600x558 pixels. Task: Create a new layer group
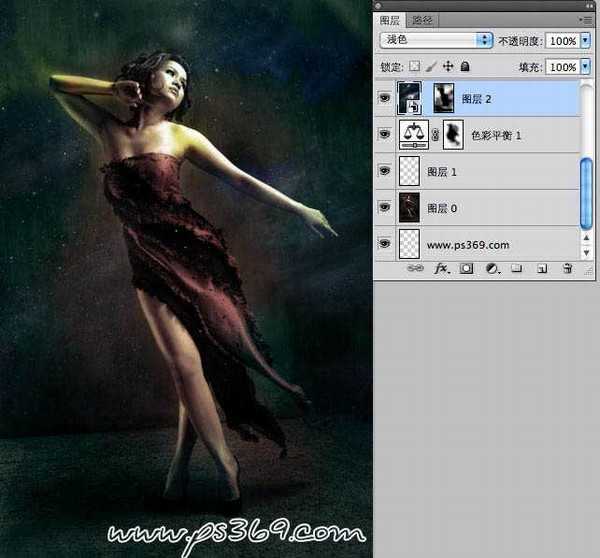517,268
